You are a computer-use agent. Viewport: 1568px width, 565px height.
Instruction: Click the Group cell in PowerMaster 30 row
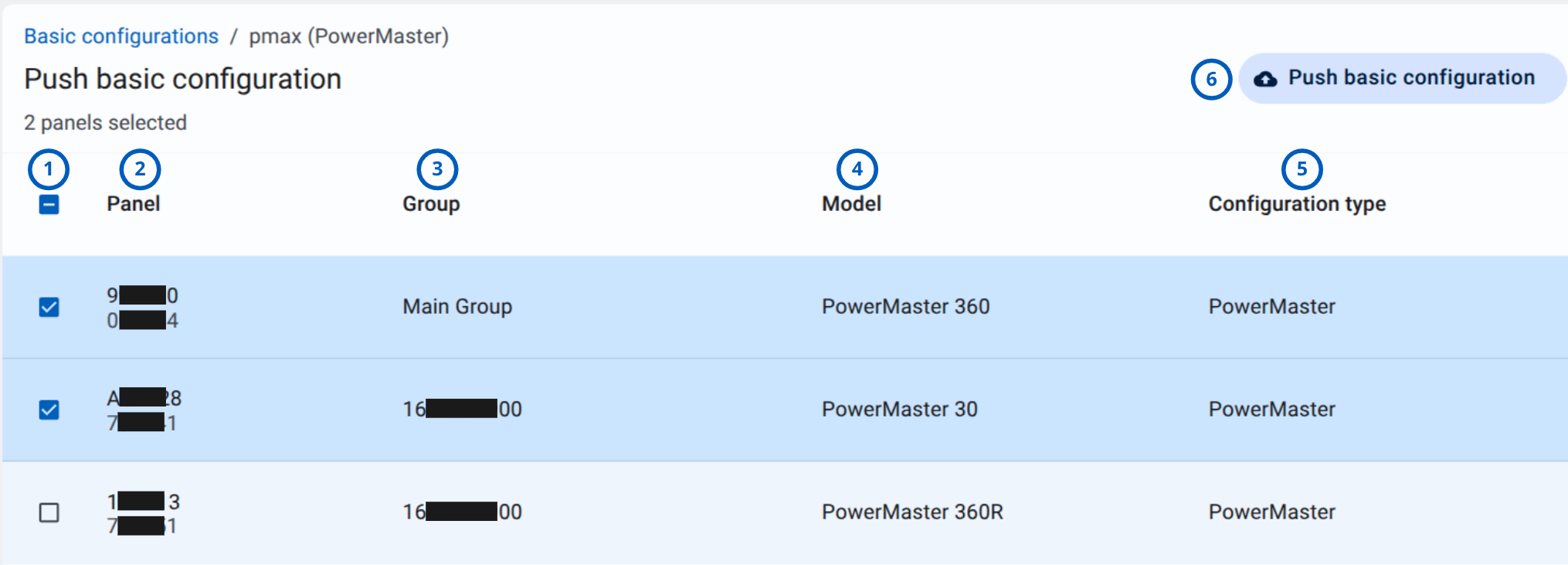[462, 410]
